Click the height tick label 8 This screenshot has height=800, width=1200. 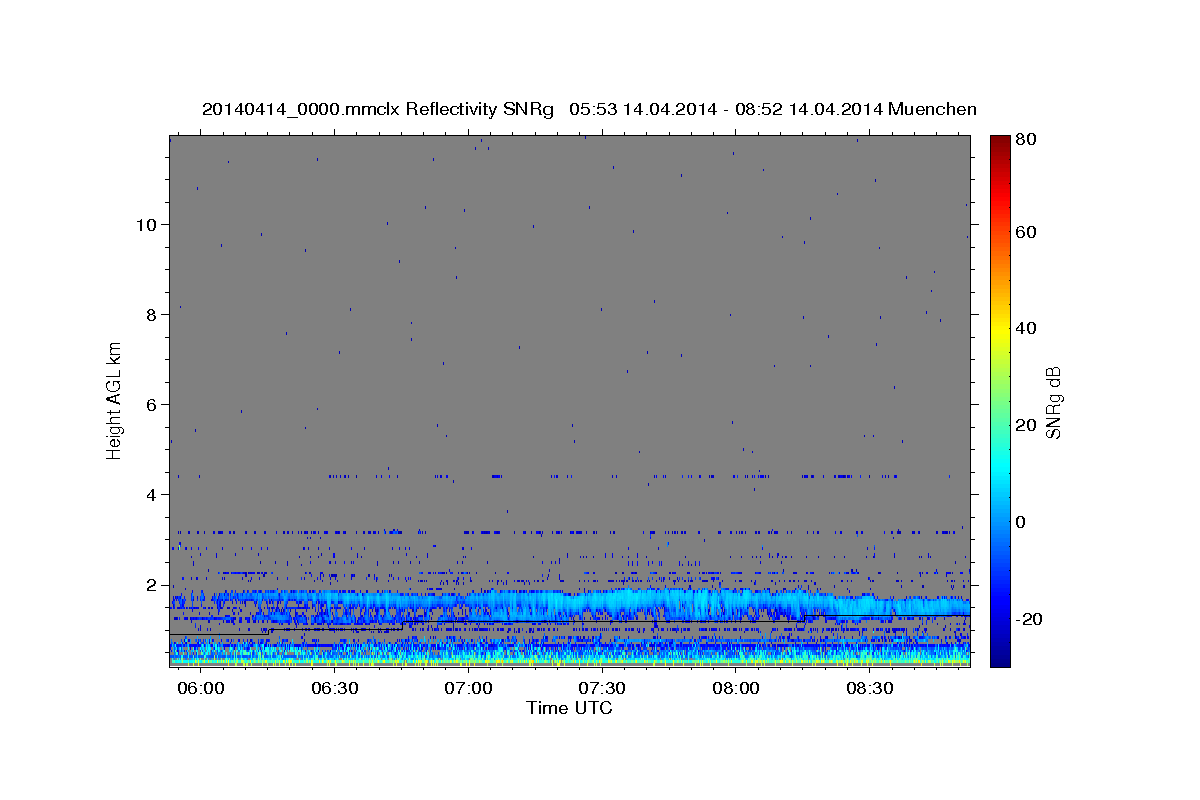click(x=150, y=314)
